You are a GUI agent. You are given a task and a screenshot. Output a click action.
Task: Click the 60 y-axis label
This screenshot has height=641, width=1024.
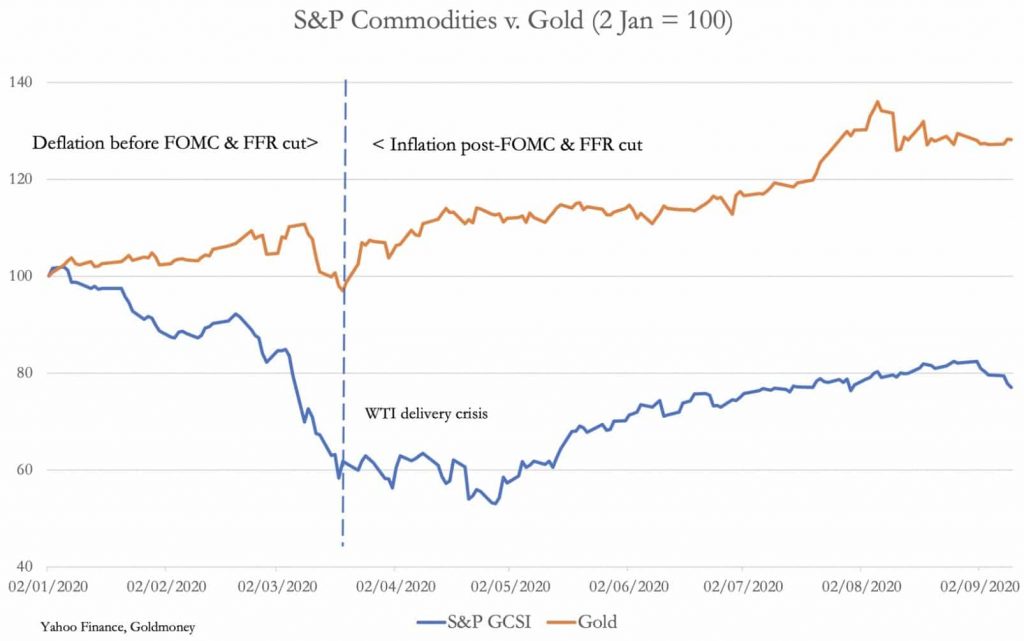pyautogui.click(x=24, y=470)
